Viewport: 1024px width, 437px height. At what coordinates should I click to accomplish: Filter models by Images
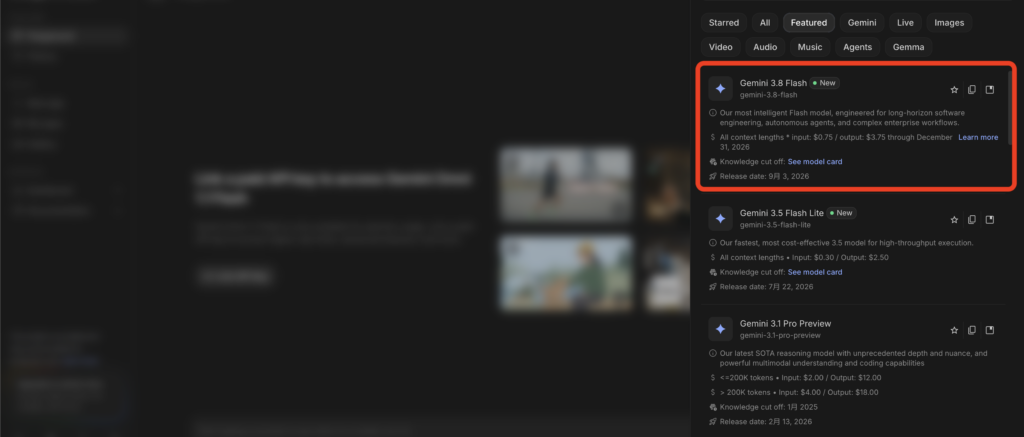tap(949, 23)
